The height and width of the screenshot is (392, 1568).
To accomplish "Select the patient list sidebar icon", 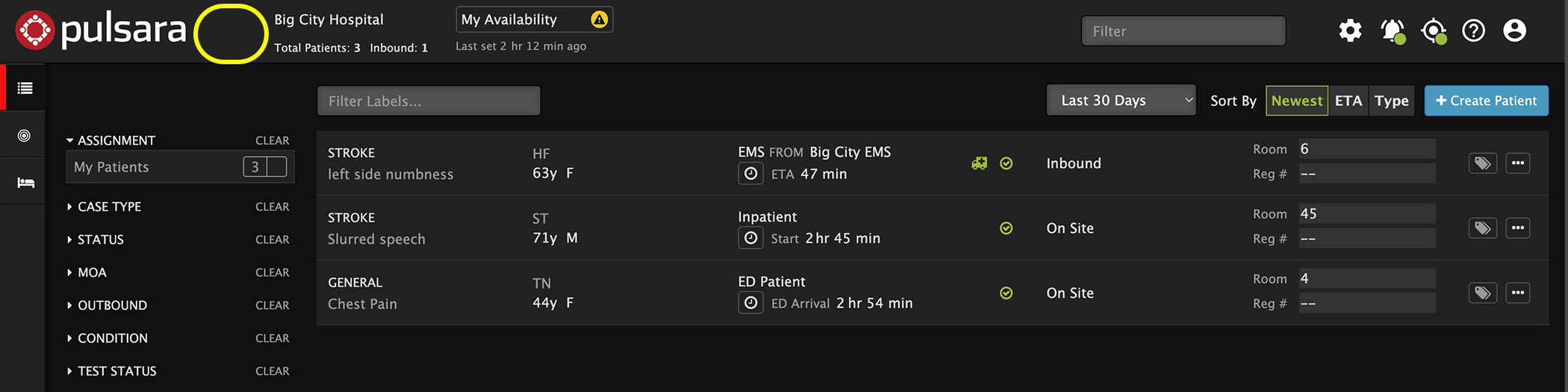I will point(25,88).
